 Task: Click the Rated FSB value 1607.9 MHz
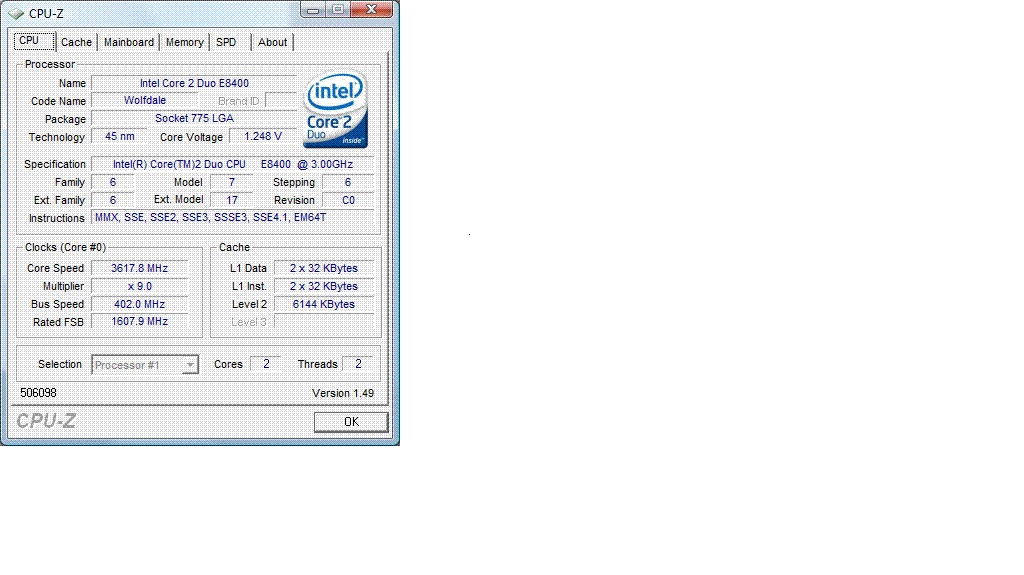tap(140, 322)
